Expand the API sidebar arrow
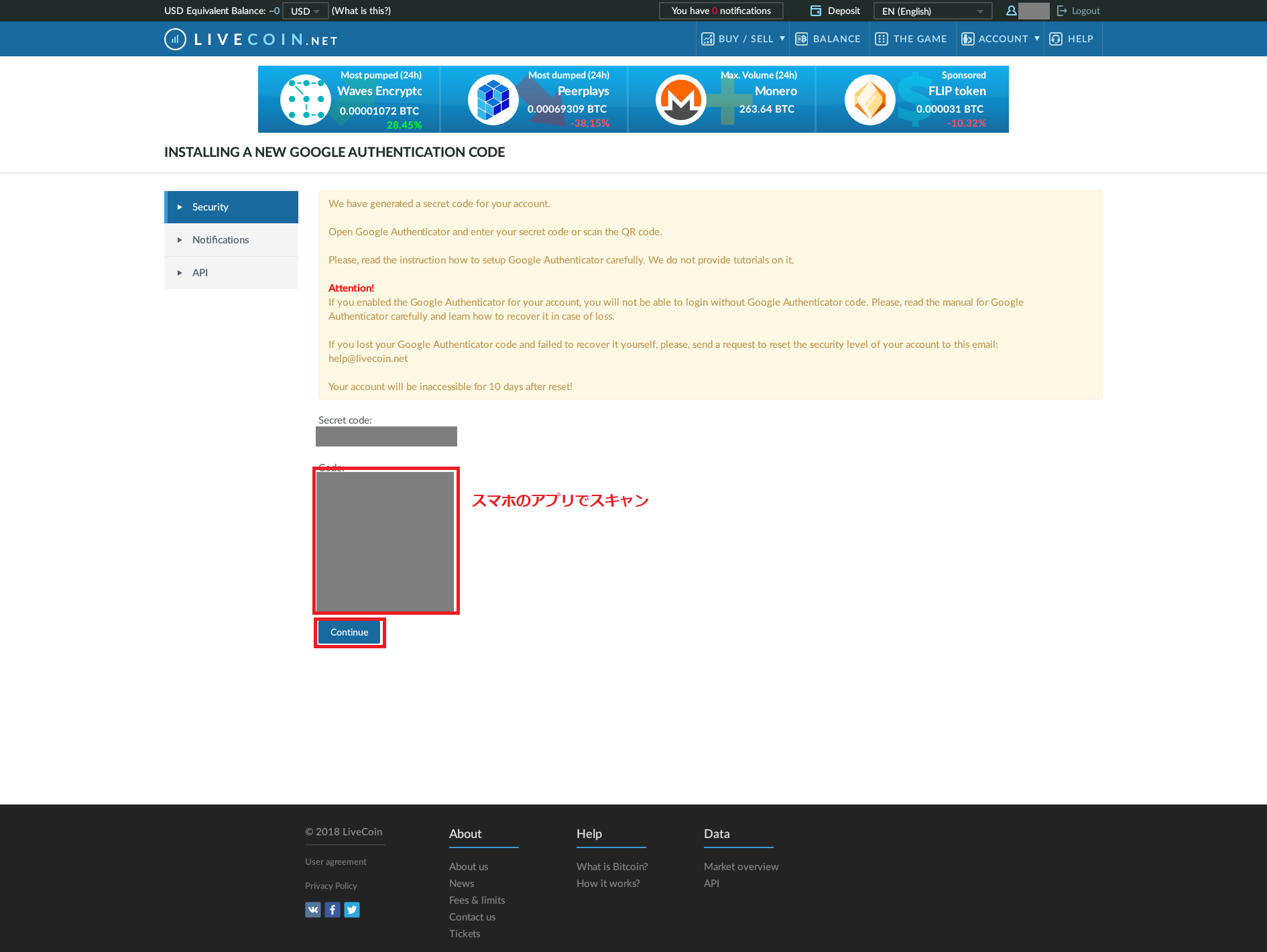The height and width of the screenshot is (952, 1267). click(180, 273)
